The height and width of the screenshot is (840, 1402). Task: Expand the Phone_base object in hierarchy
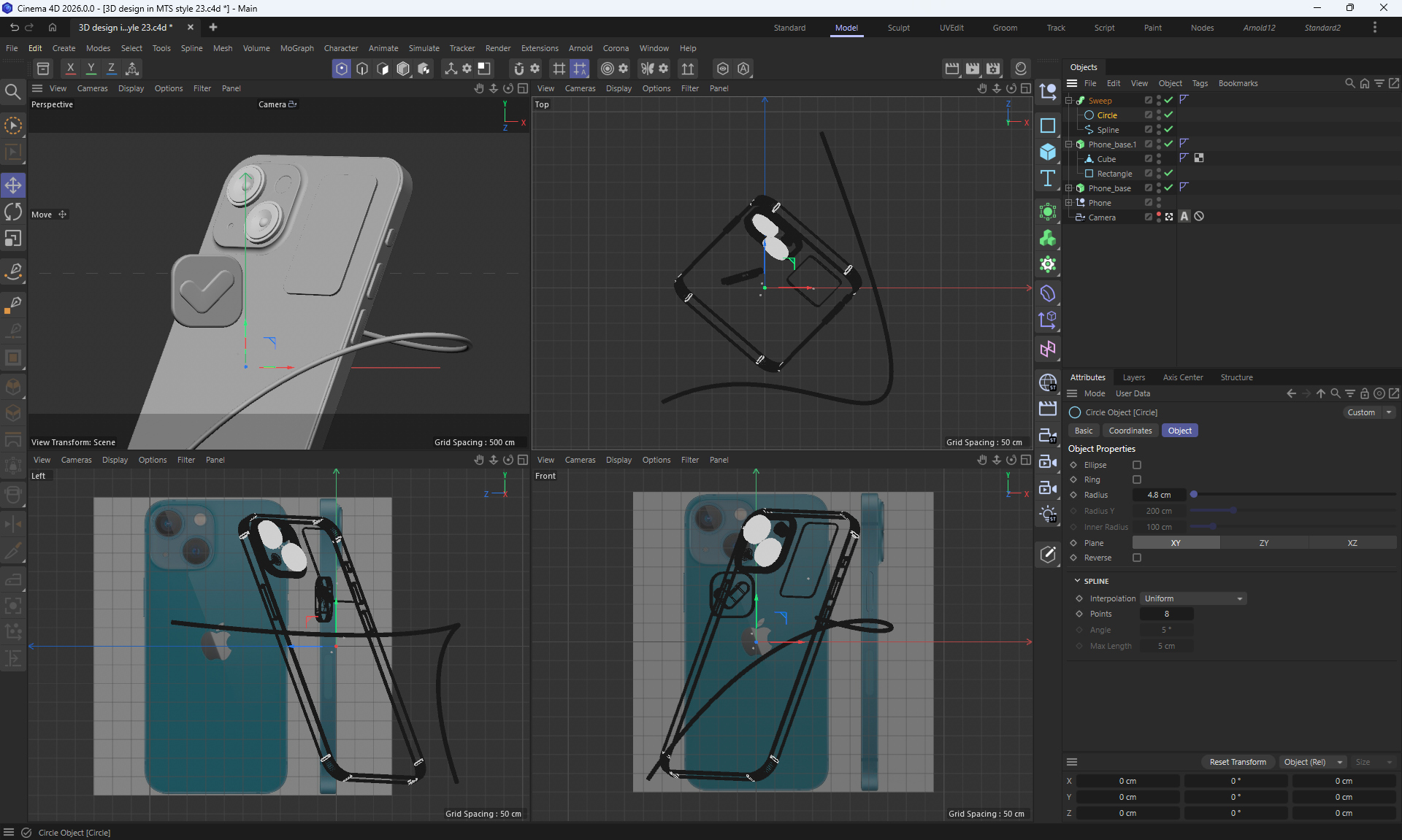click(1069, 188)
